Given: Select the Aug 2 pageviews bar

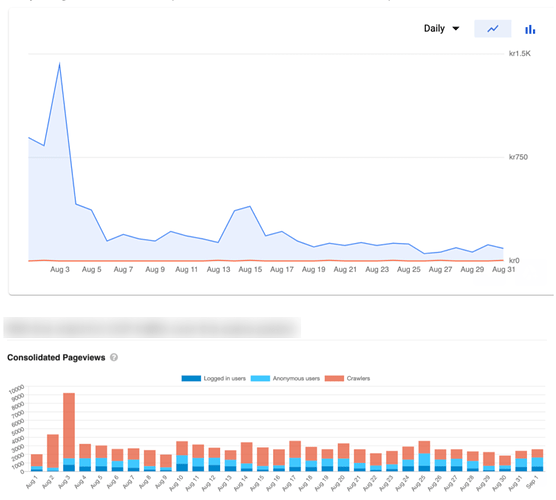Looking at the screenshot, I should 53,453.
